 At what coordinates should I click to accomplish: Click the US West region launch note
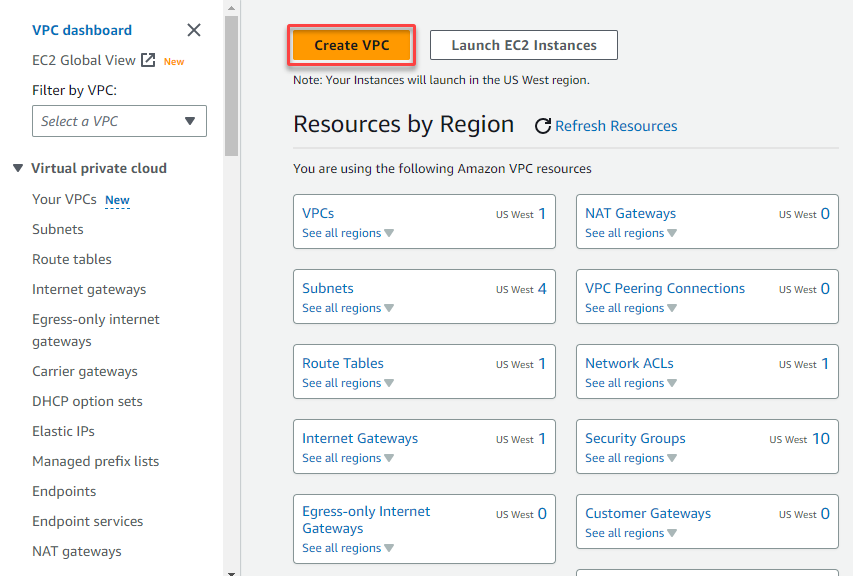(x=441, y=80)
